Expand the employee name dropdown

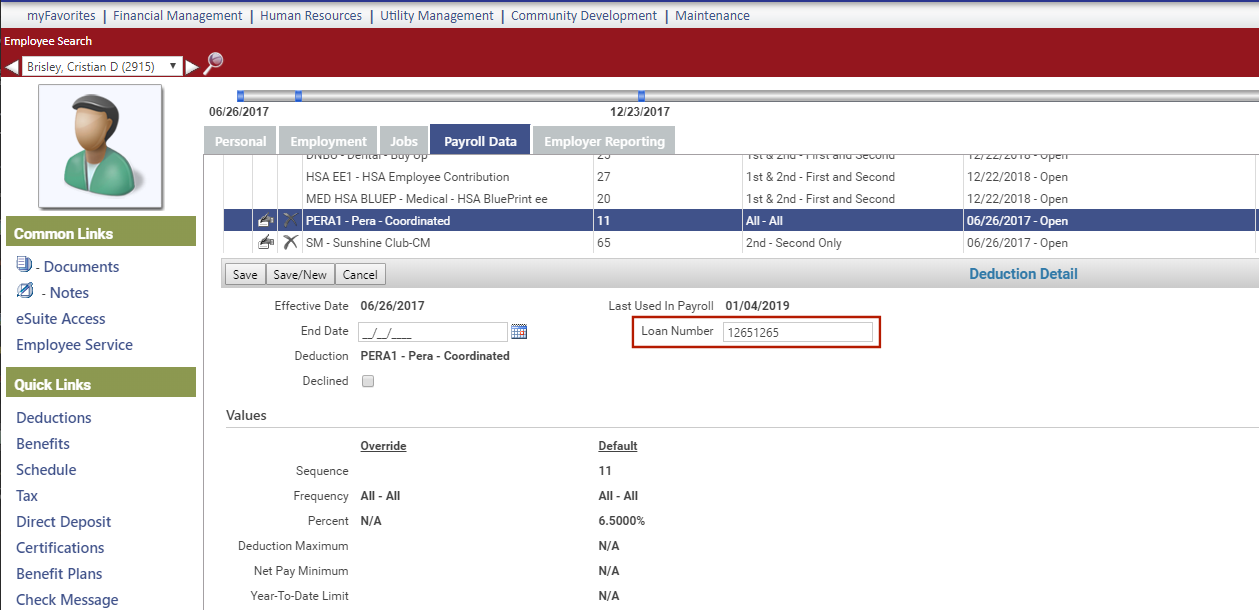(x=173, y=67)
